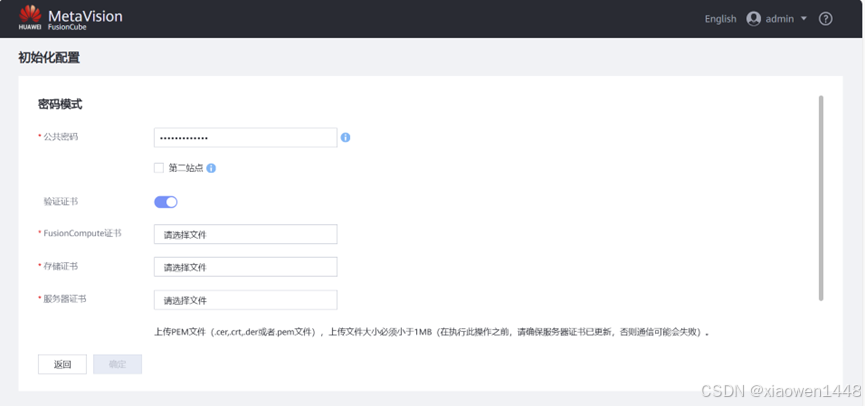Choose file for 服务器证书
865x406 pixels.
coord(245,300)
